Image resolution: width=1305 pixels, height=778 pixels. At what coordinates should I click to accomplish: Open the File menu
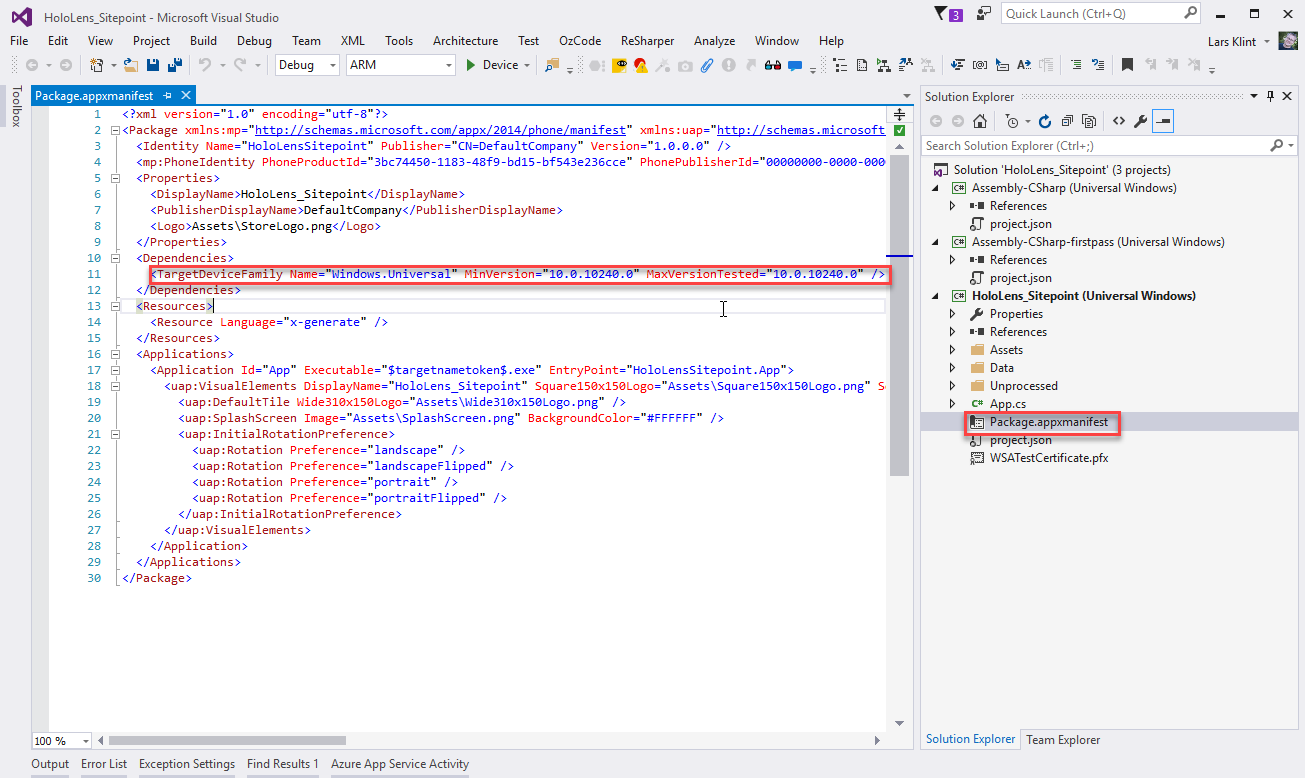[x=19, y=41]
